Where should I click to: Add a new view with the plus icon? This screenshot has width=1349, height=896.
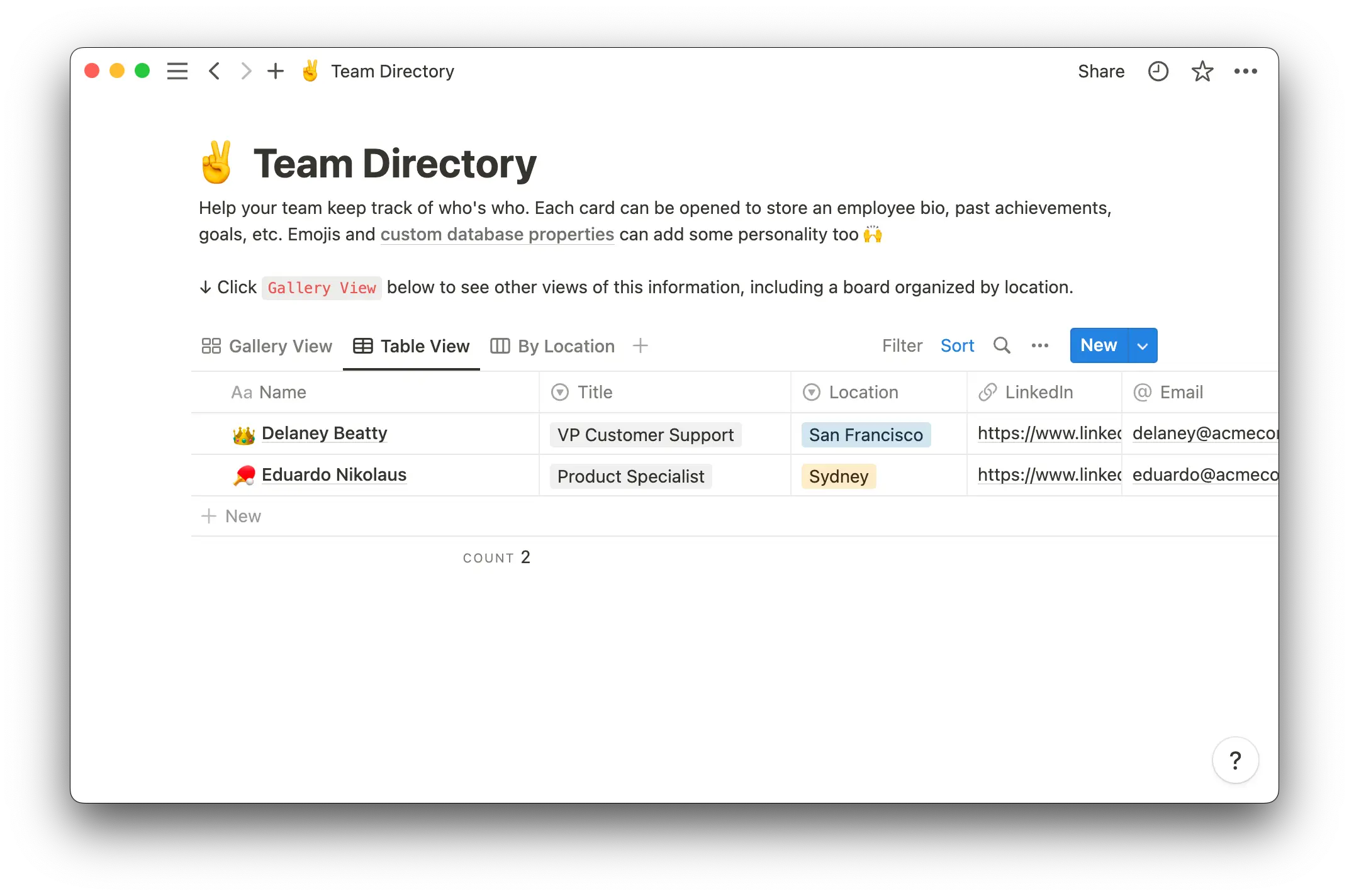[640, 345]
